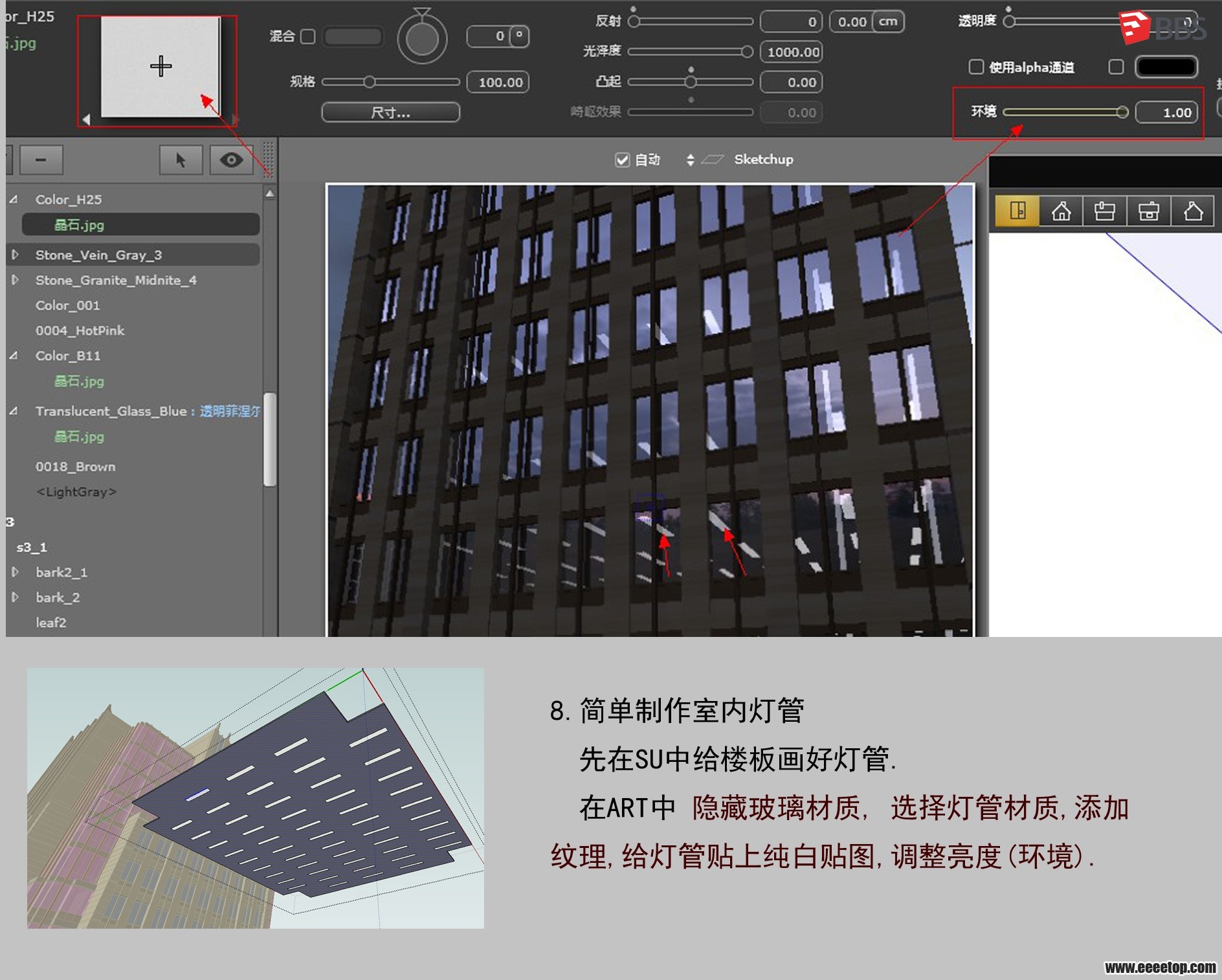Choose the fourth 2D view house icon
Viewport: 1222px width, 980px height.
tap(1148, 211)
